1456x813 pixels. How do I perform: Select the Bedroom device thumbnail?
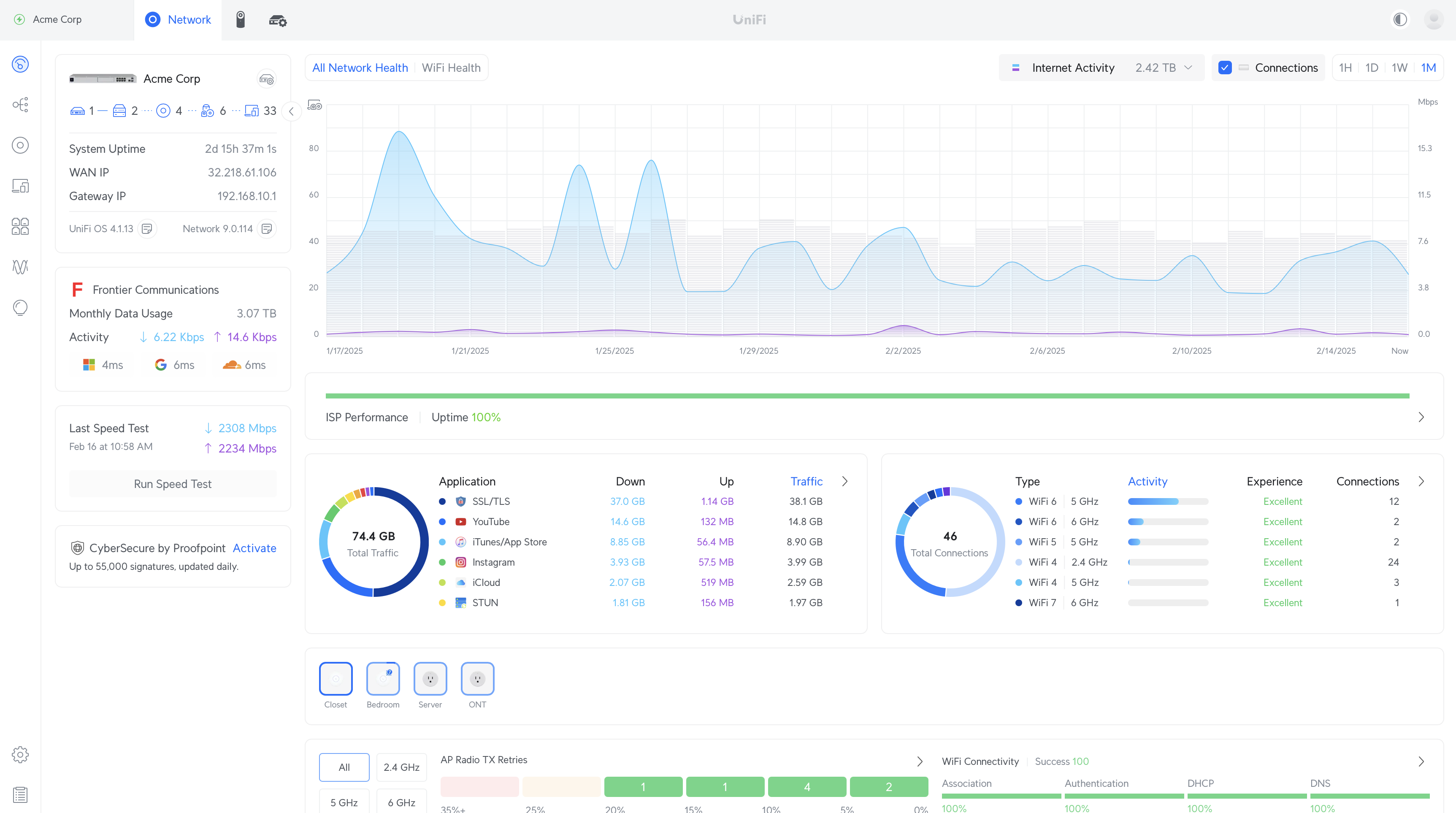(x=383, y=678)
